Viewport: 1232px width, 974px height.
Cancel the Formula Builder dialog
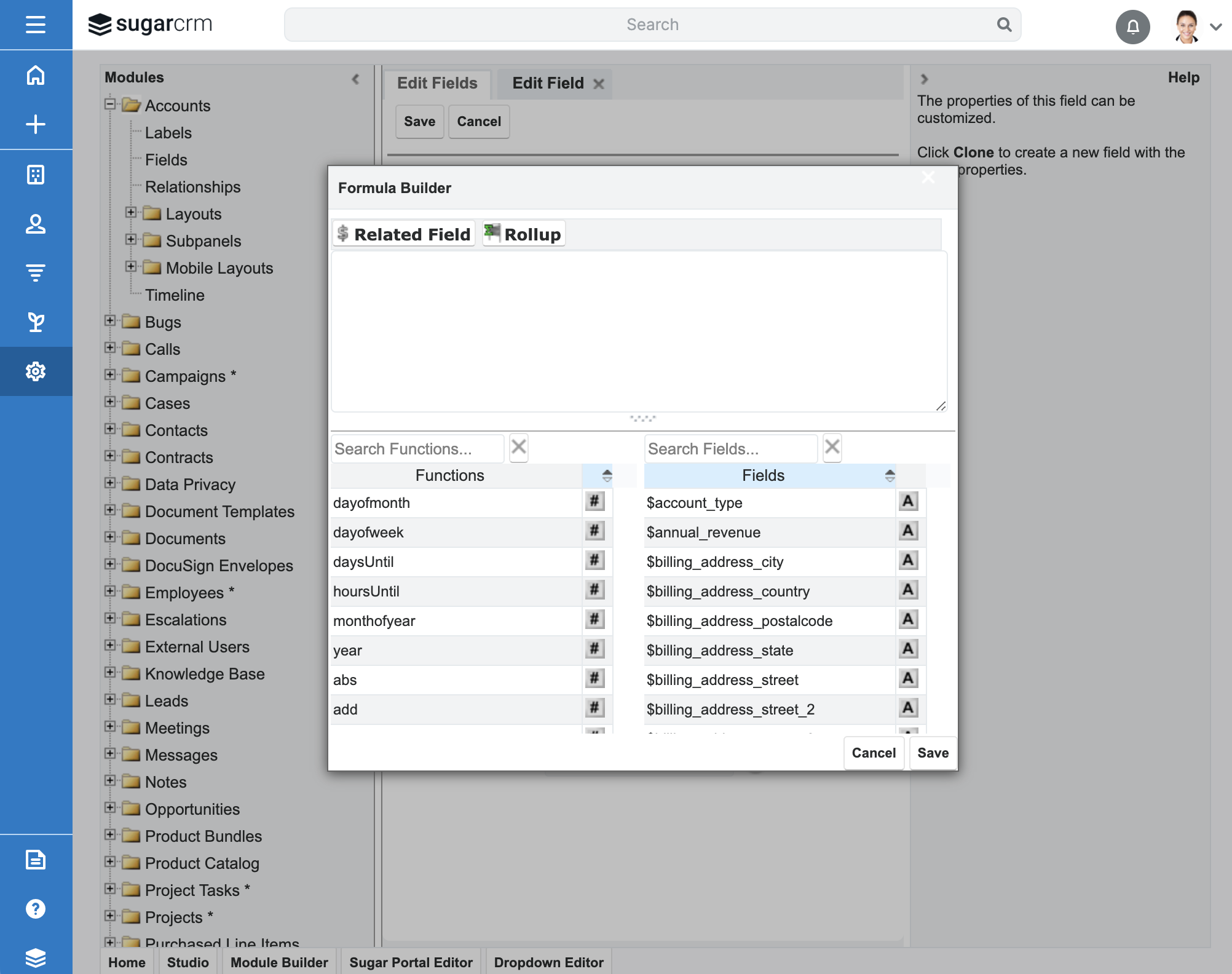tap(874, 753)
